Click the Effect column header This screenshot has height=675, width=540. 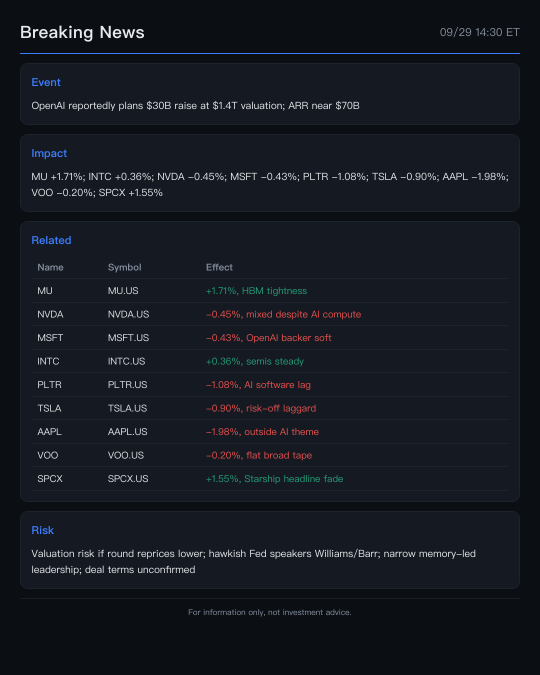point(219,267)
